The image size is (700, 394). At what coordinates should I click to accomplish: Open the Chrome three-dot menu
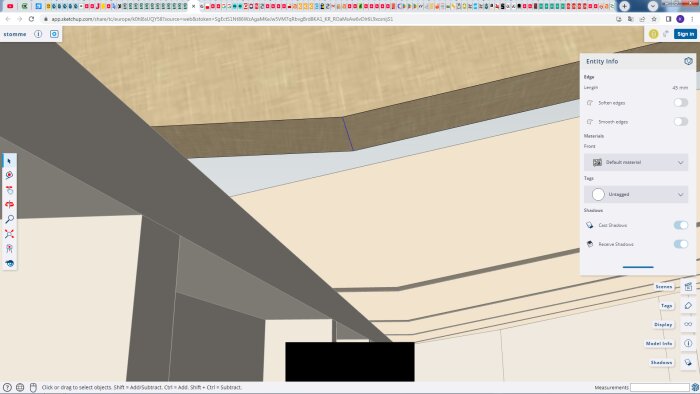pyautogui.click(x=692, y=19)
